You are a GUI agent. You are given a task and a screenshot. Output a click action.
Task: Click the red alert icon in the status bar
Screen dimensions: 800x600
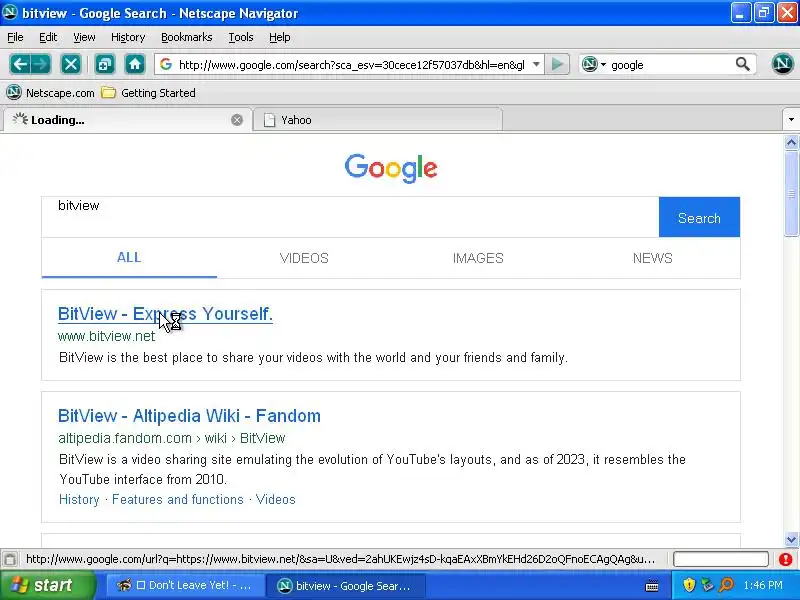785,559
